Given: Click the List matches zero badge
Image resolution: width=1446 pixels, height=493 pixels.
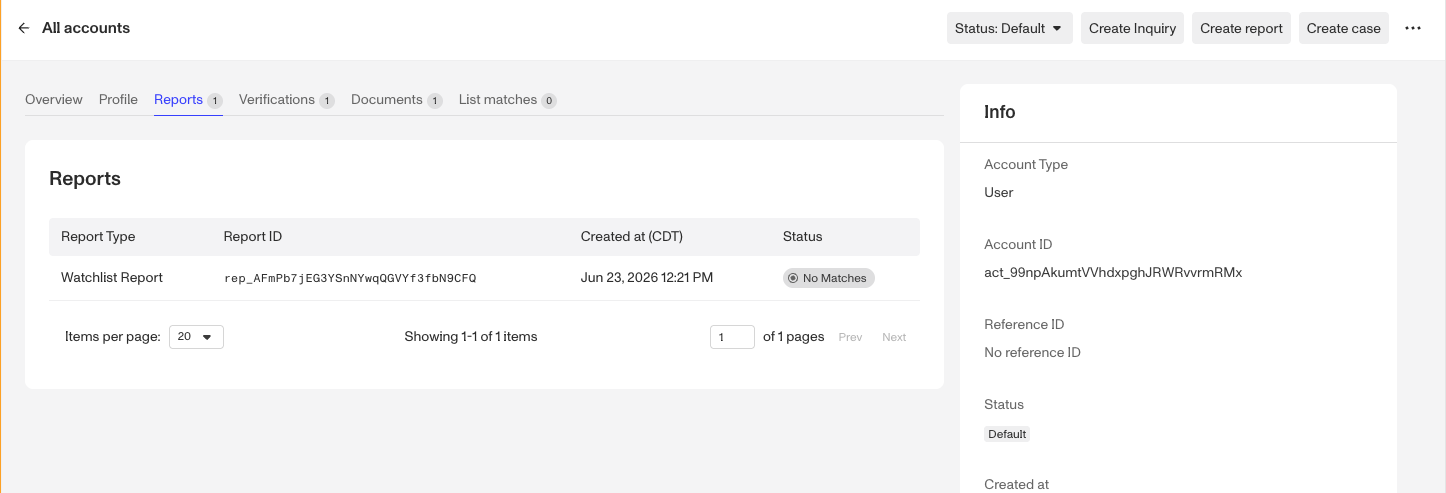Looking at the screenshot, I should coord(549,100).
